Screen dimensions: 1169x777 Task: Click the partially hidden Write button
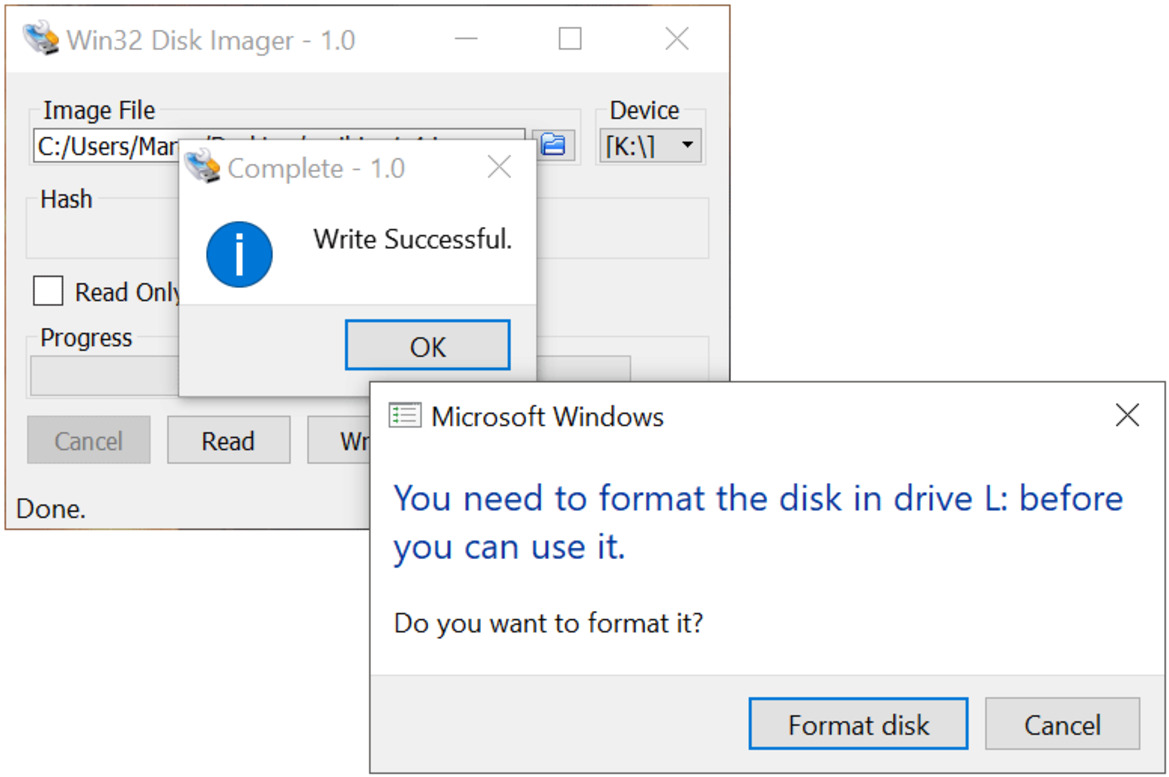[x=339, y=440]
